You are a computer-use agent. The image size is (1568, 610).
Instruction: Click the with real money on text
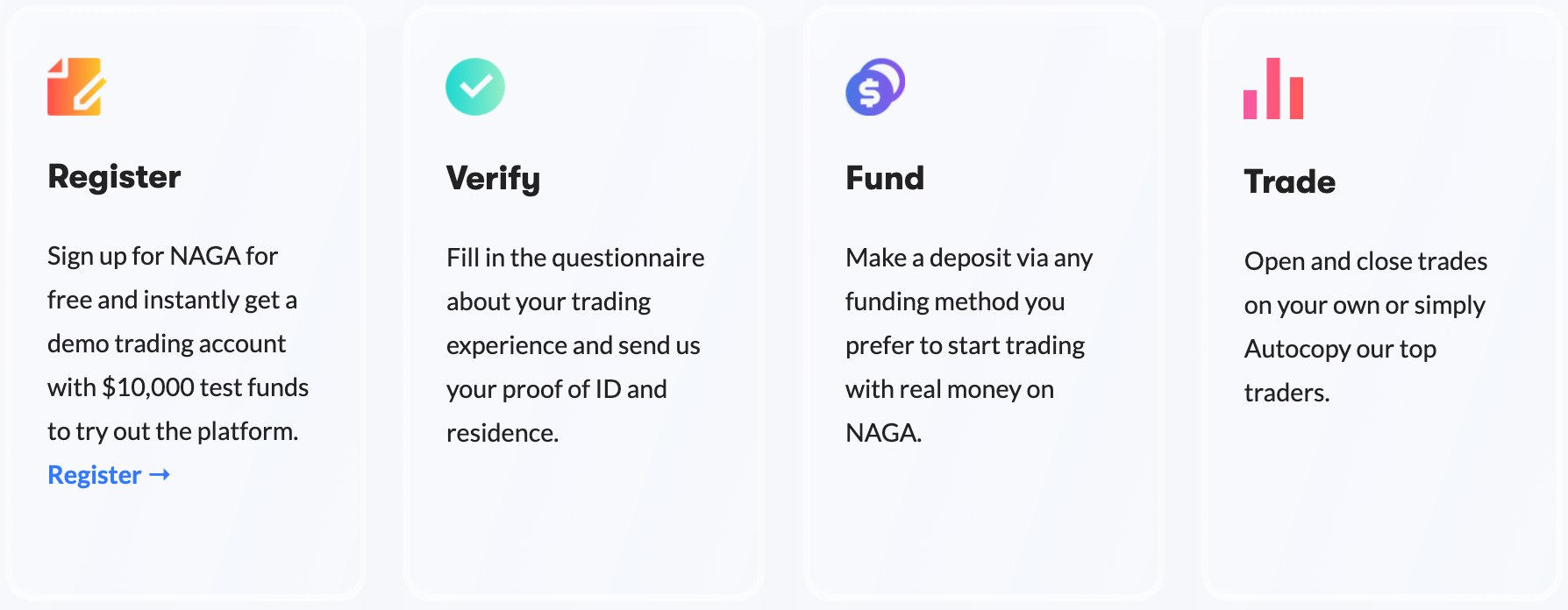click(950, 389)
